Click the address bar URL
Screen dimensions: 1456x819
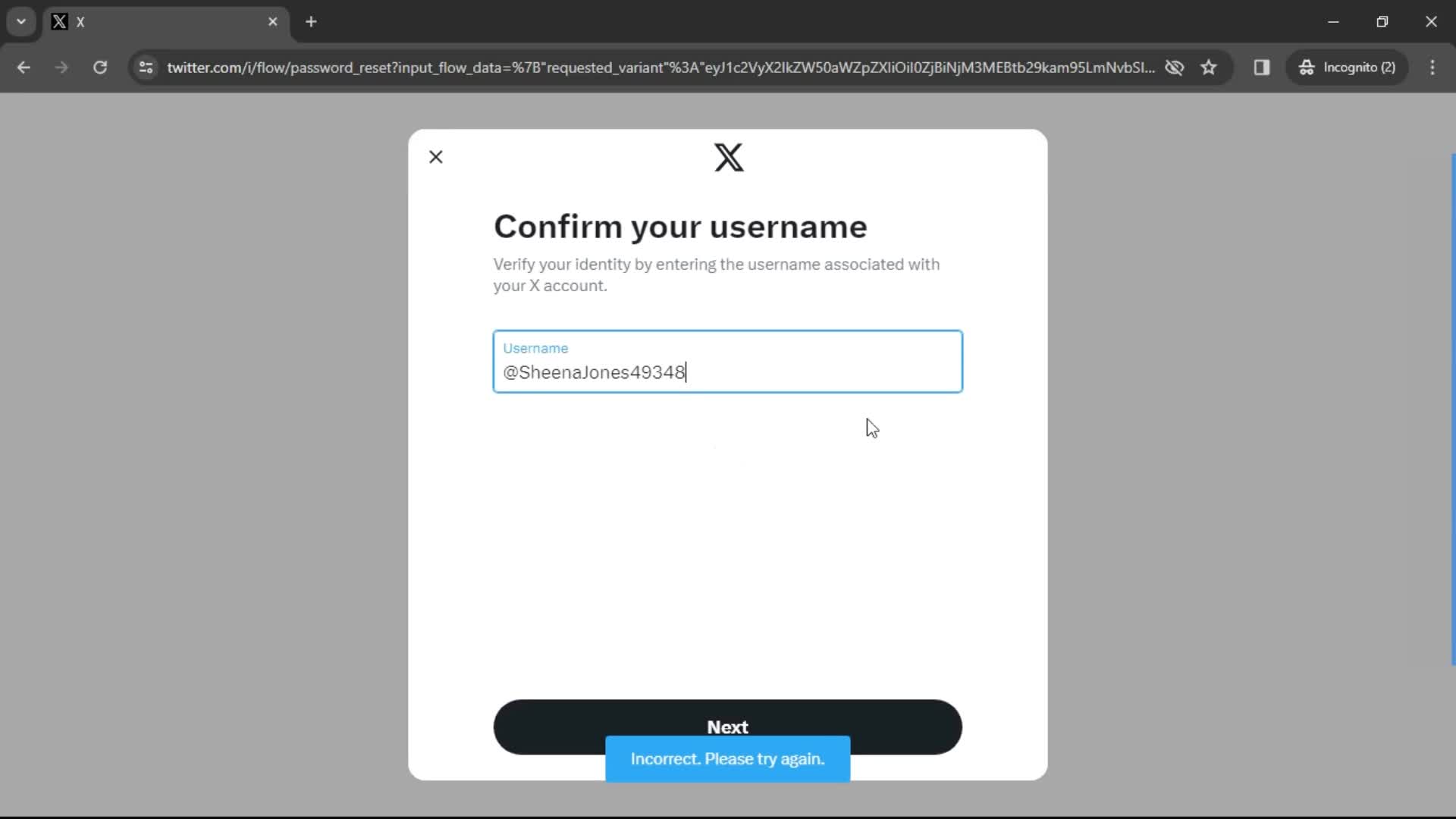tap(660, 67)
